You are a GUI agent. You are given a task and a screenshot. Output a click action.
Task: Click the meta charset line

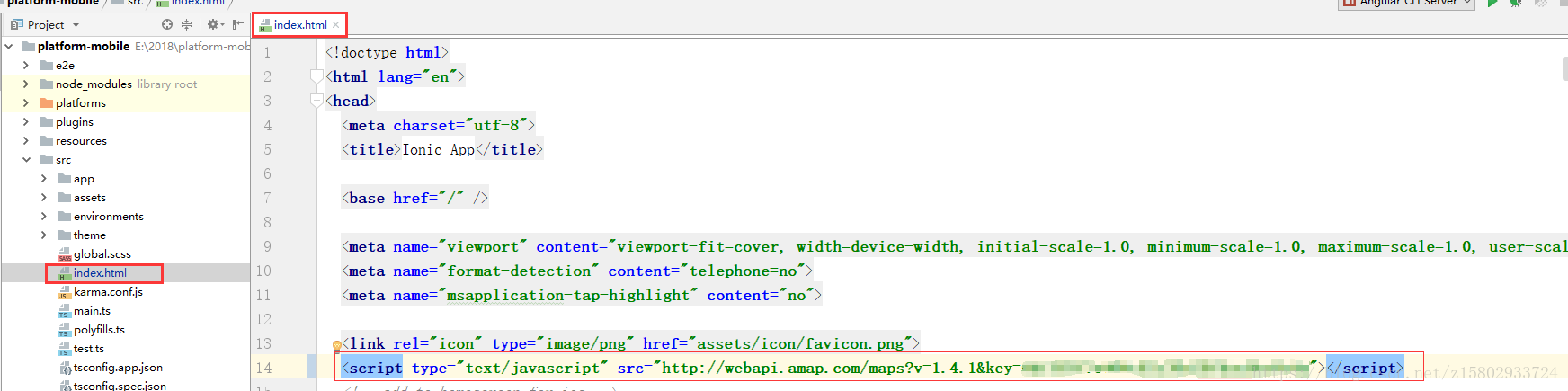pyautogui.click(x=438, y=125)
